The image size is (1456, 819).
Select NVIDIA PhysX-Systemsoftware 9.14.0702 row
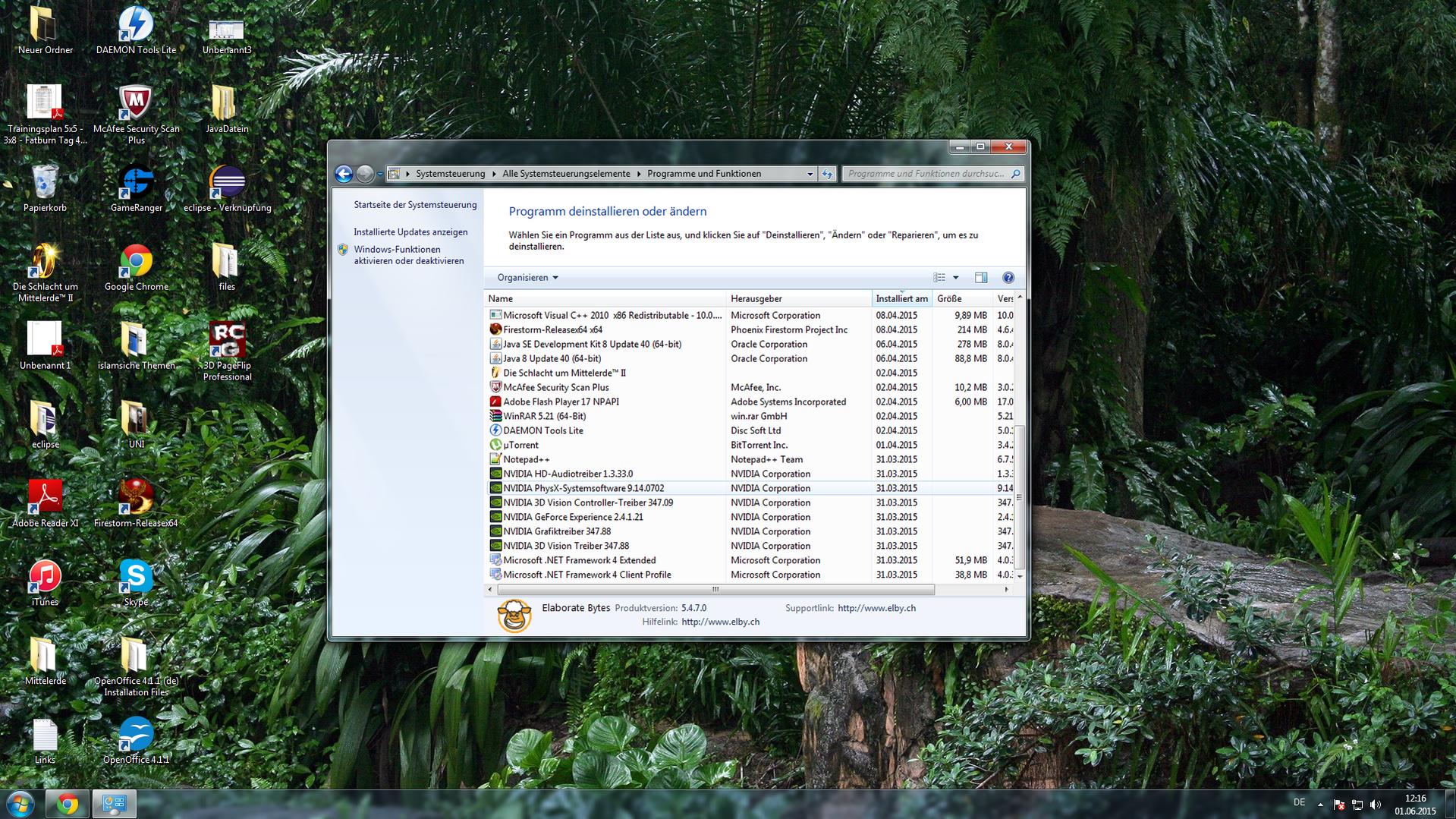750,488
